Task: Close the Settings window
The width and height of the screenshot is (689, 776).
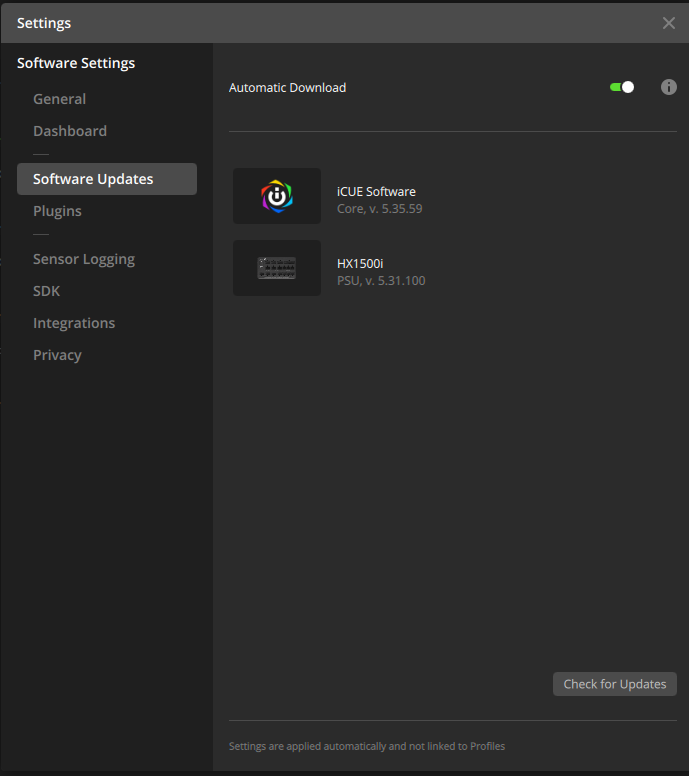Action: 669,23
